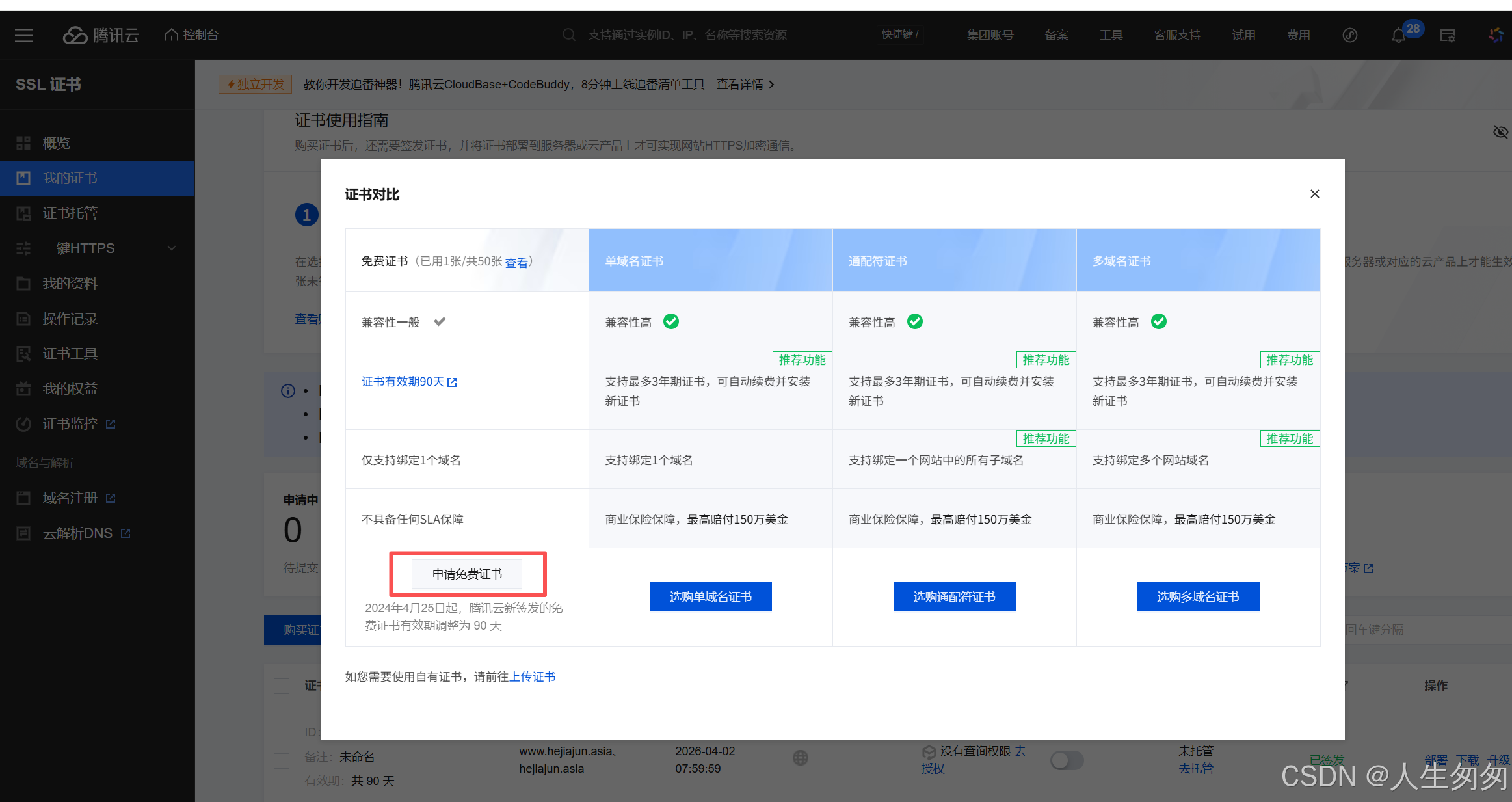Select 证书托管 in the sidebar
Viewport: 1512px width, 802px height.
tap(70, 213)
